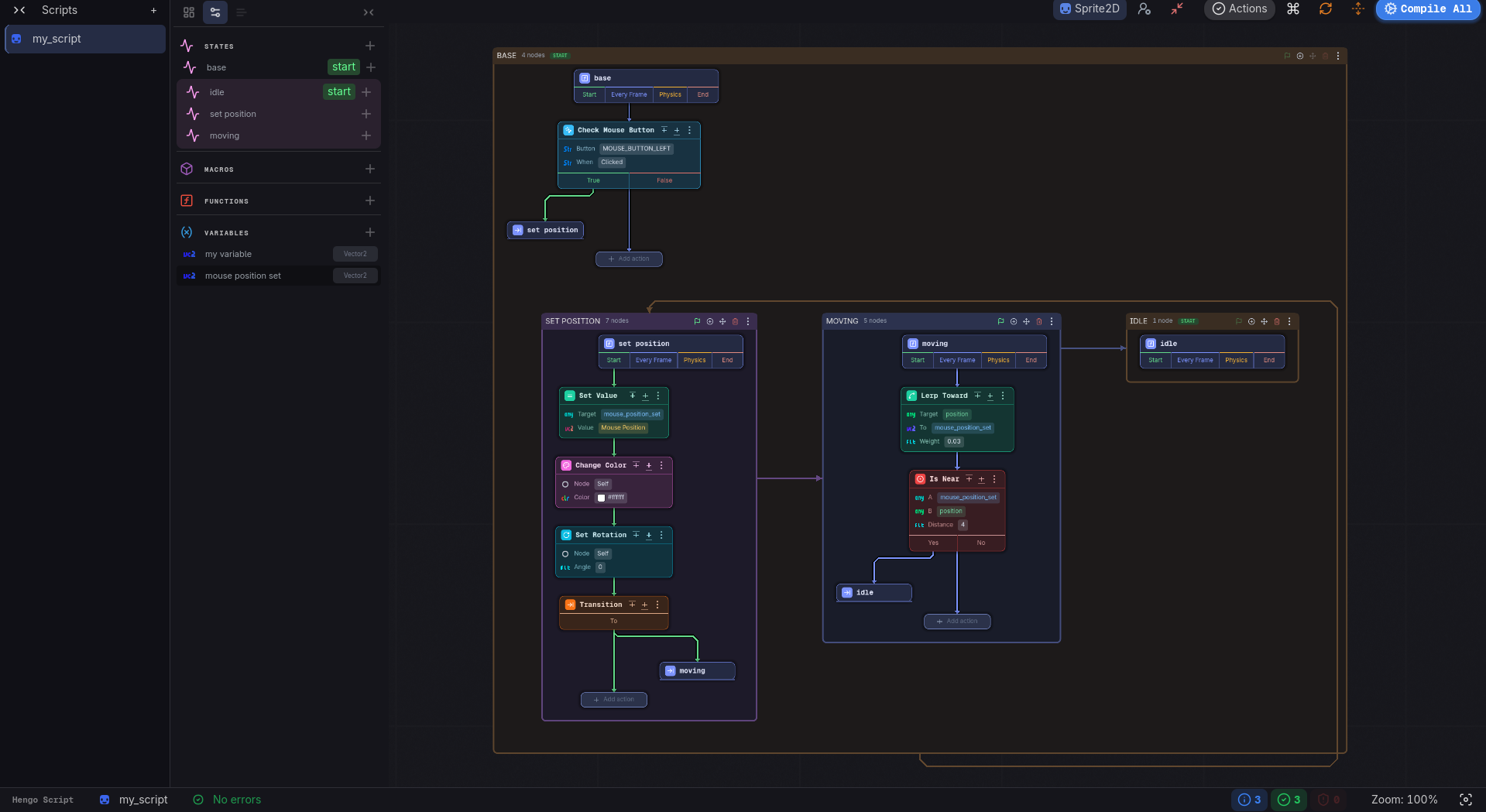Open SET POSITION group three-dot menu
The image size is (1486, 812).
748,321
